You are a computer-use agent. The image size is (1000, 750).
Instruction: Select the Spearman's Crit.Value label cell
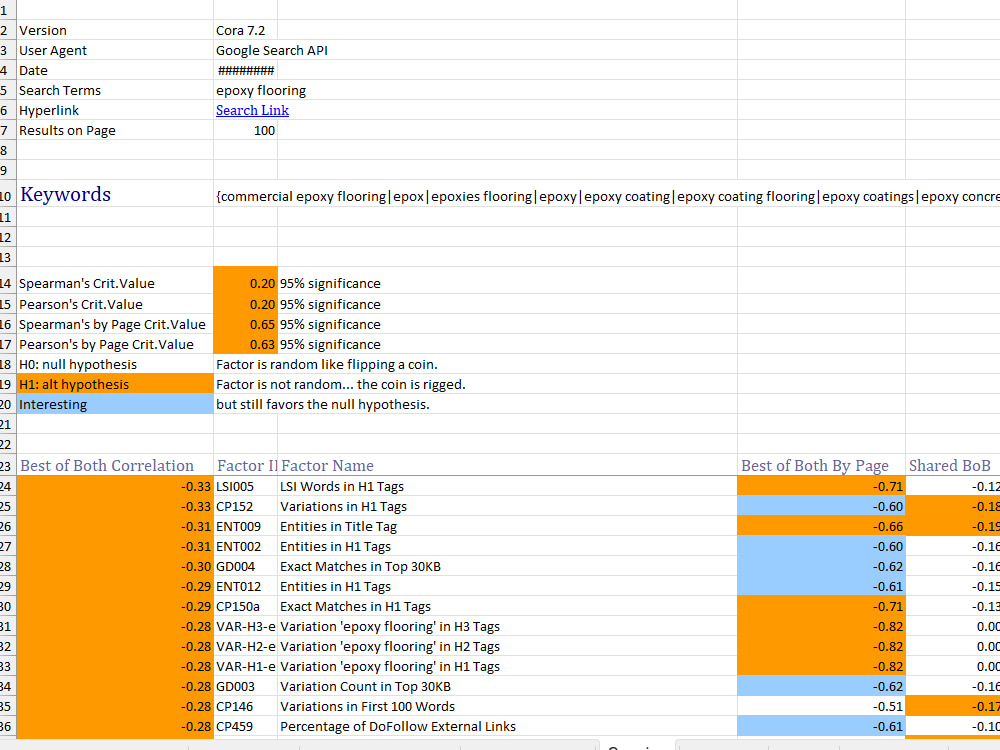pyautogui.click(x=115, y=283)
